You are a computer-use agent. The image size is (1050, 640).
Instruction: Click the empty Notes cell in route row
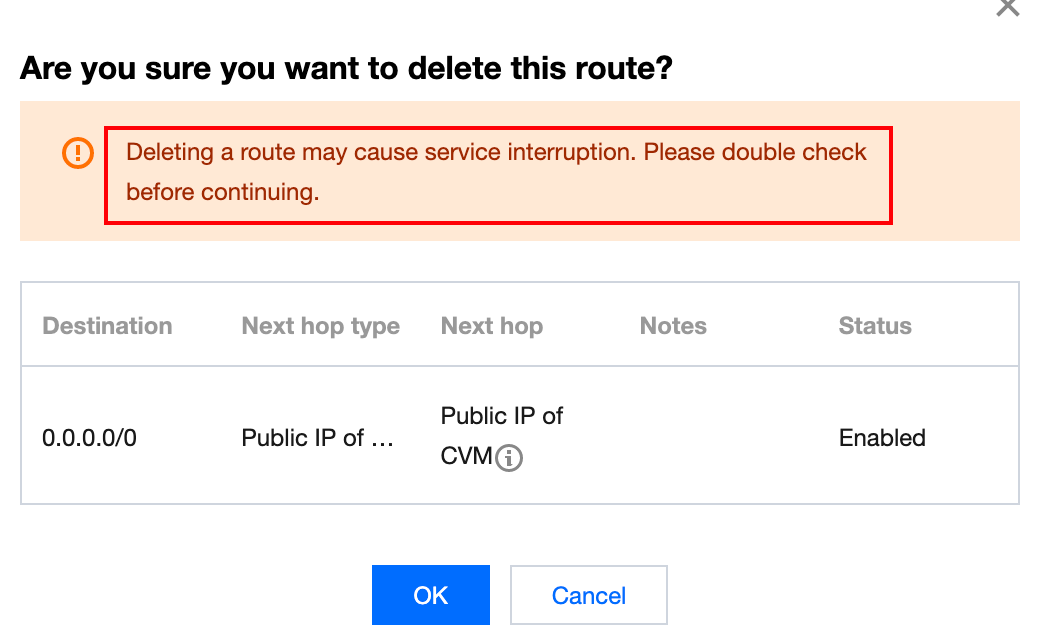(700, 438)
